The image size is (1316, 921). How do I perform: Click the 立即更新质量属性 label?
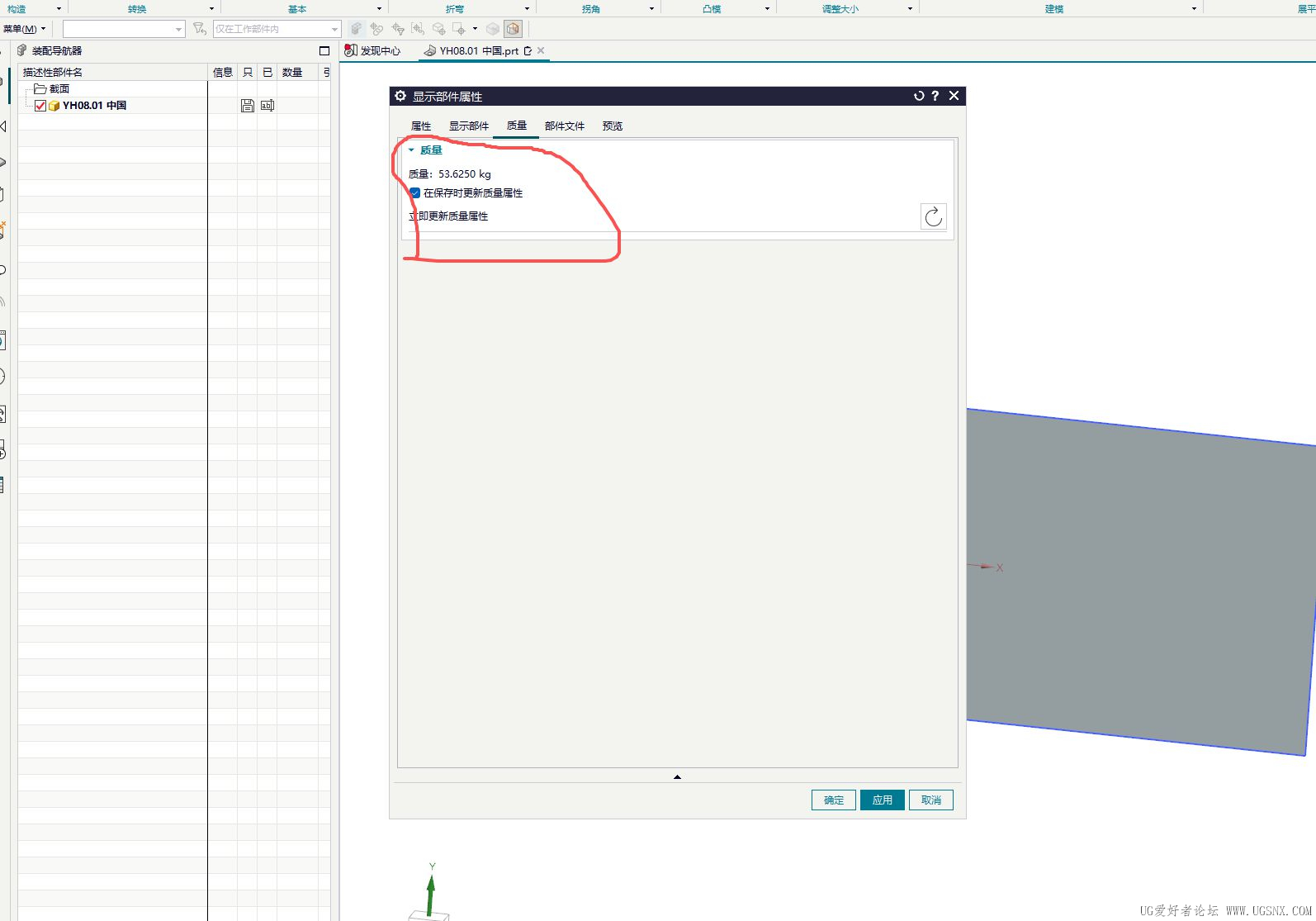[448, 216]
